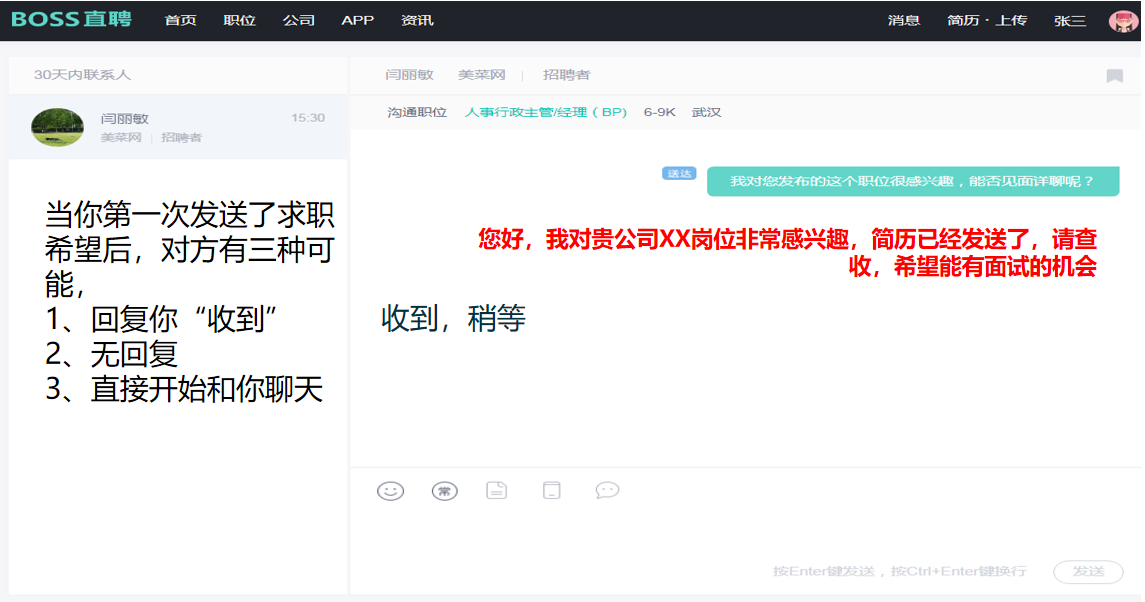Open the emoji smiley picker
The image size is (1145, 602).
click(390, 491)
